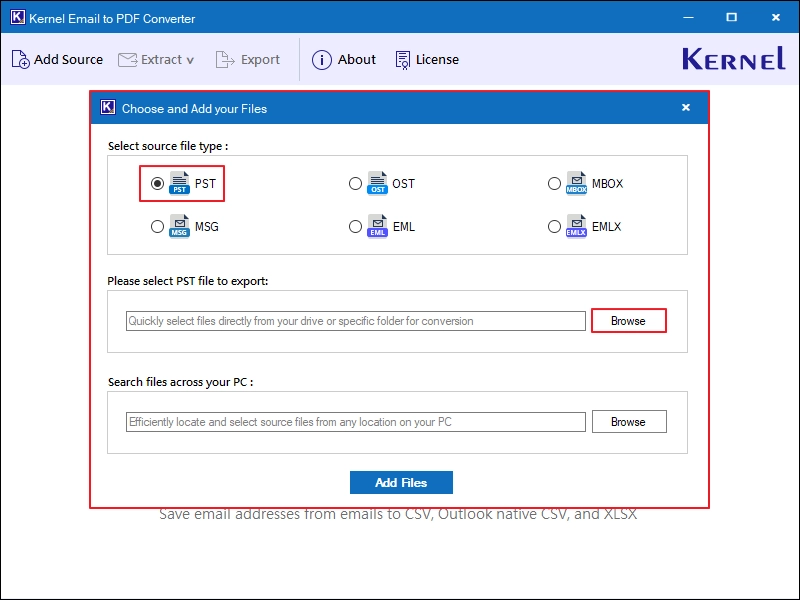Maximize the Kernel converter window
Image resolution: width=800 pixels, height=600 pixels.
pyautogui.click(x=732, y=17)
